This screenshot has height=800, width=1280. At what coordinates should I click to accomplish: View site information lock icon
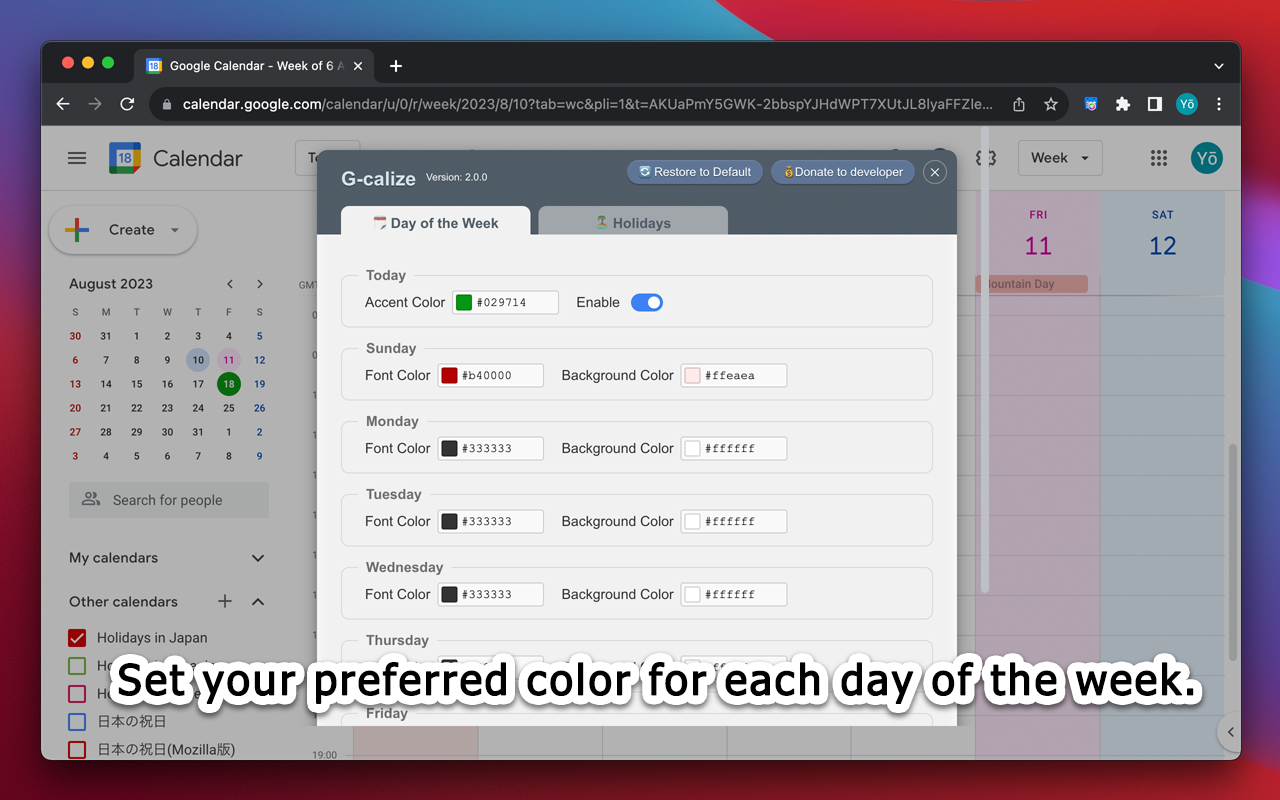(x=166, y=104)
